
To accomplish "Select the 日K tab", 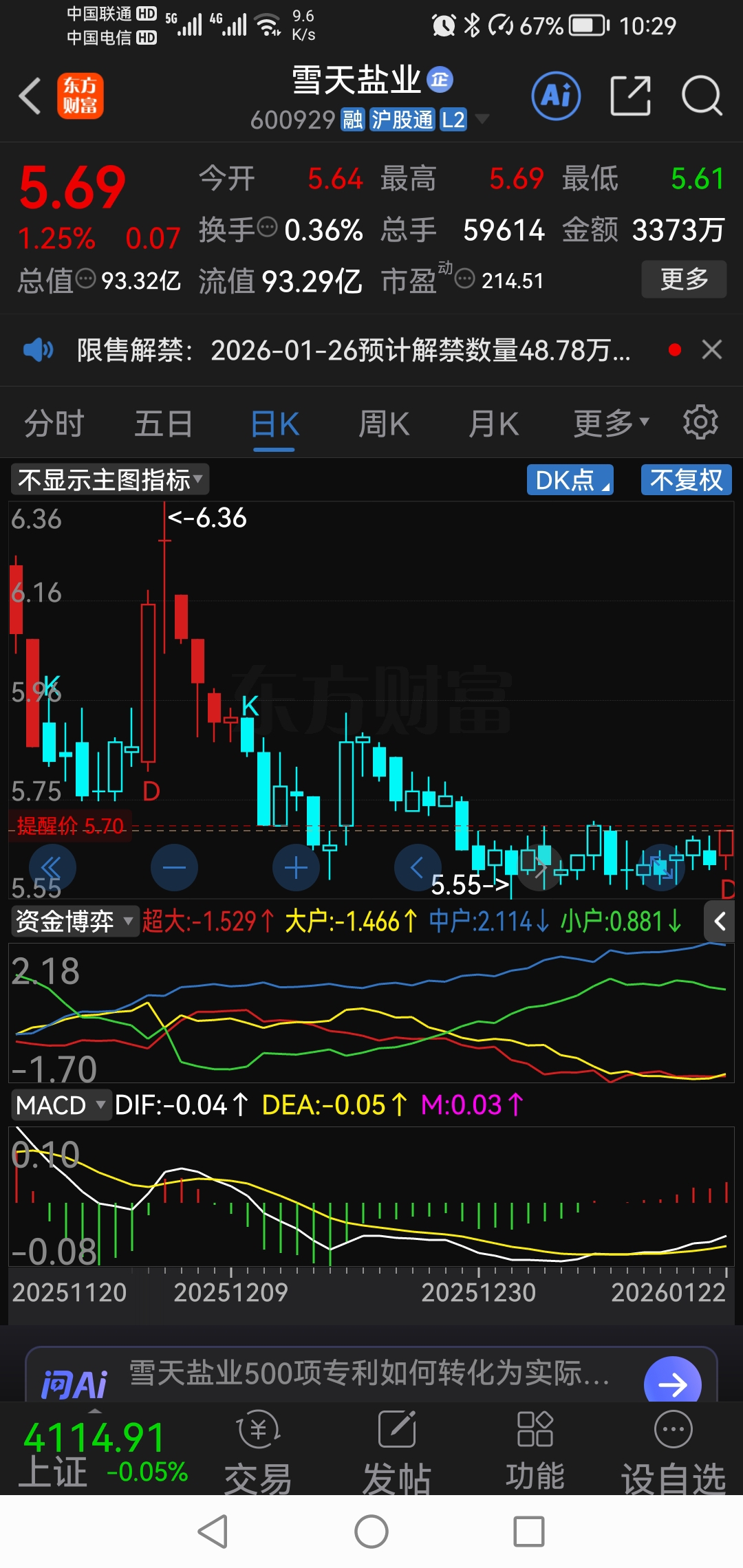I will [x=274, y=424].
